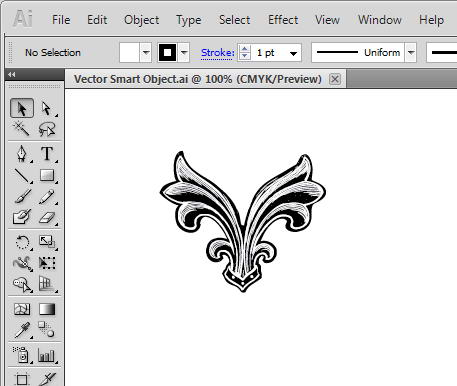This screenshot has height=386, width=457.
Task: Open the Help menu
Action: pos(431,20)
